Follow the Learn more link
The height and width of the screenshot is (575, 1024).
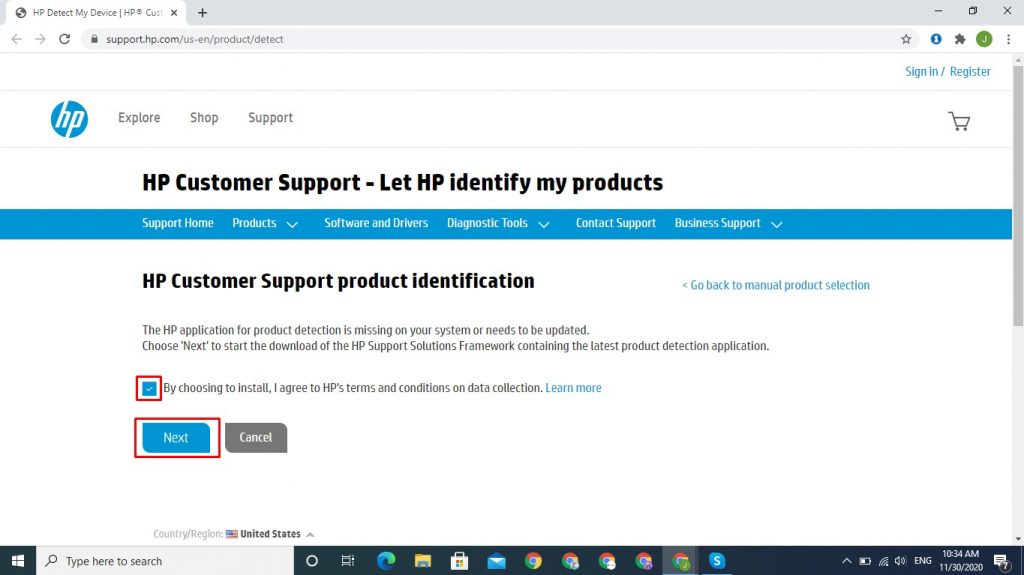[x=573, y=388]
